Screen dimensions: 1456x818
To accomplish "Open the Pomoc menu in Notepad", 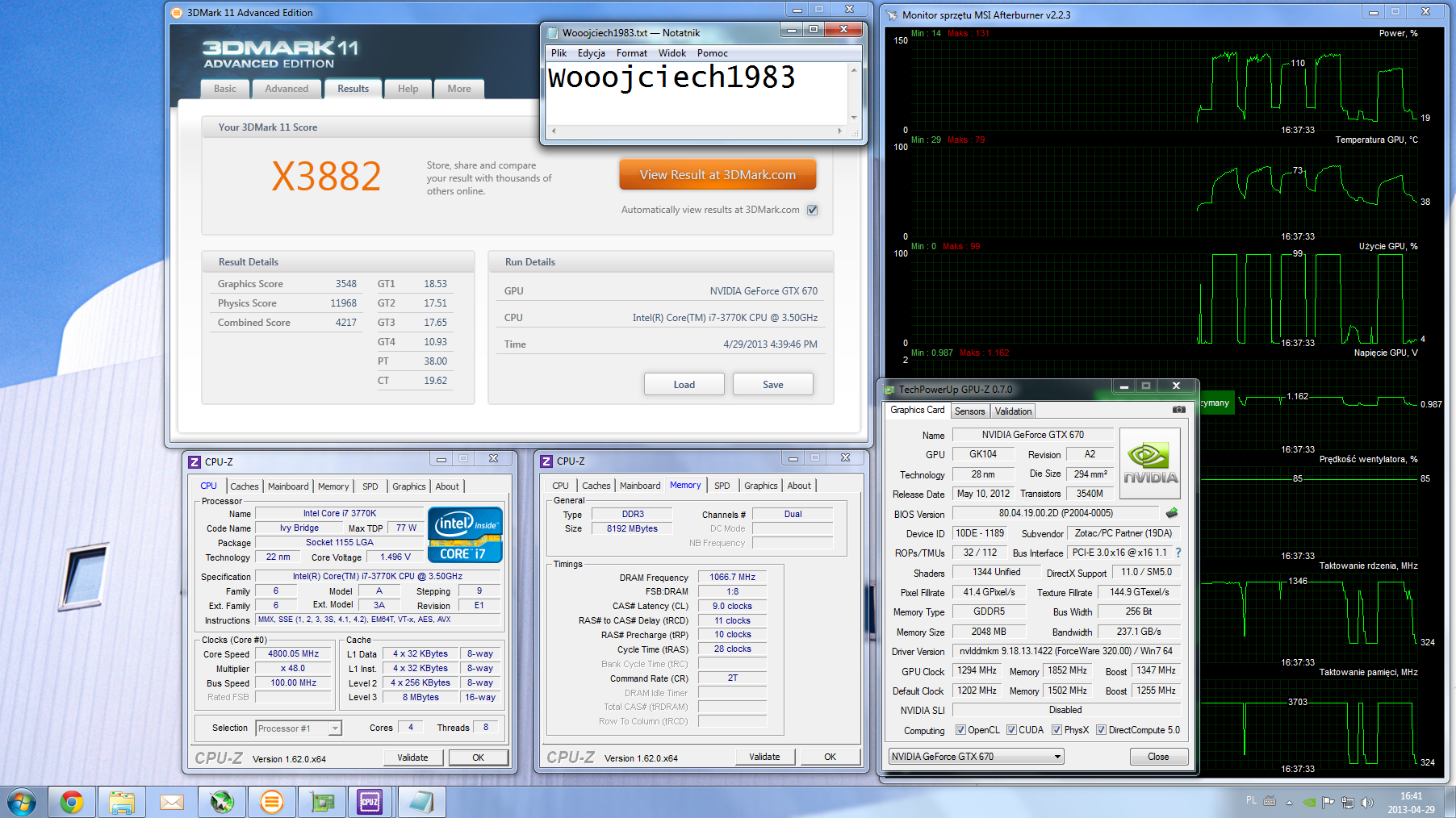I will [x=713, y=53].
